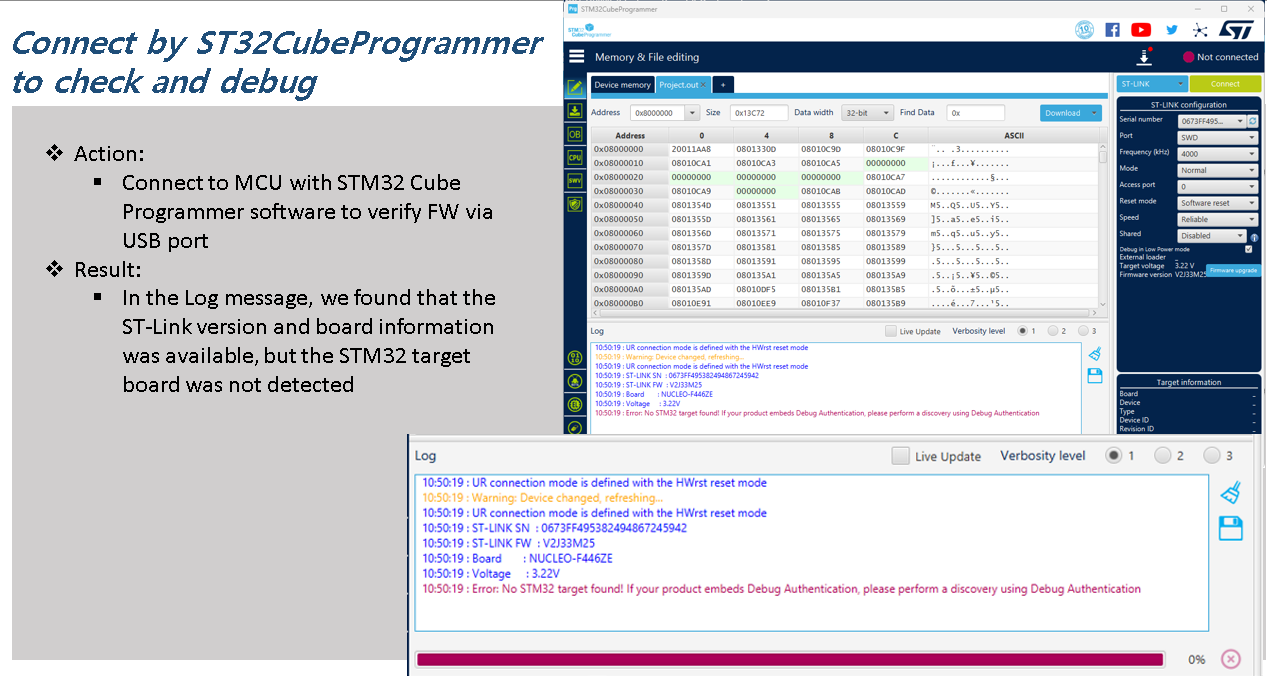Clear the log with broom in enlarged Log view
This screenshot has width=1267, height=676.
coord(1231,492)
